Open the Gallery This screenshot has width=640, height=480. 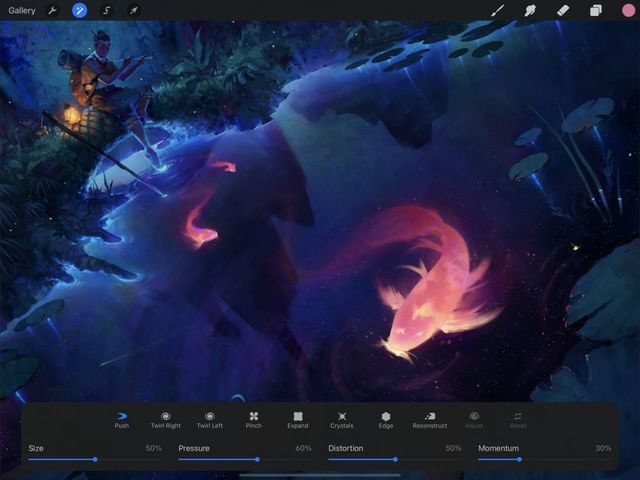click(x=22, y=11)
